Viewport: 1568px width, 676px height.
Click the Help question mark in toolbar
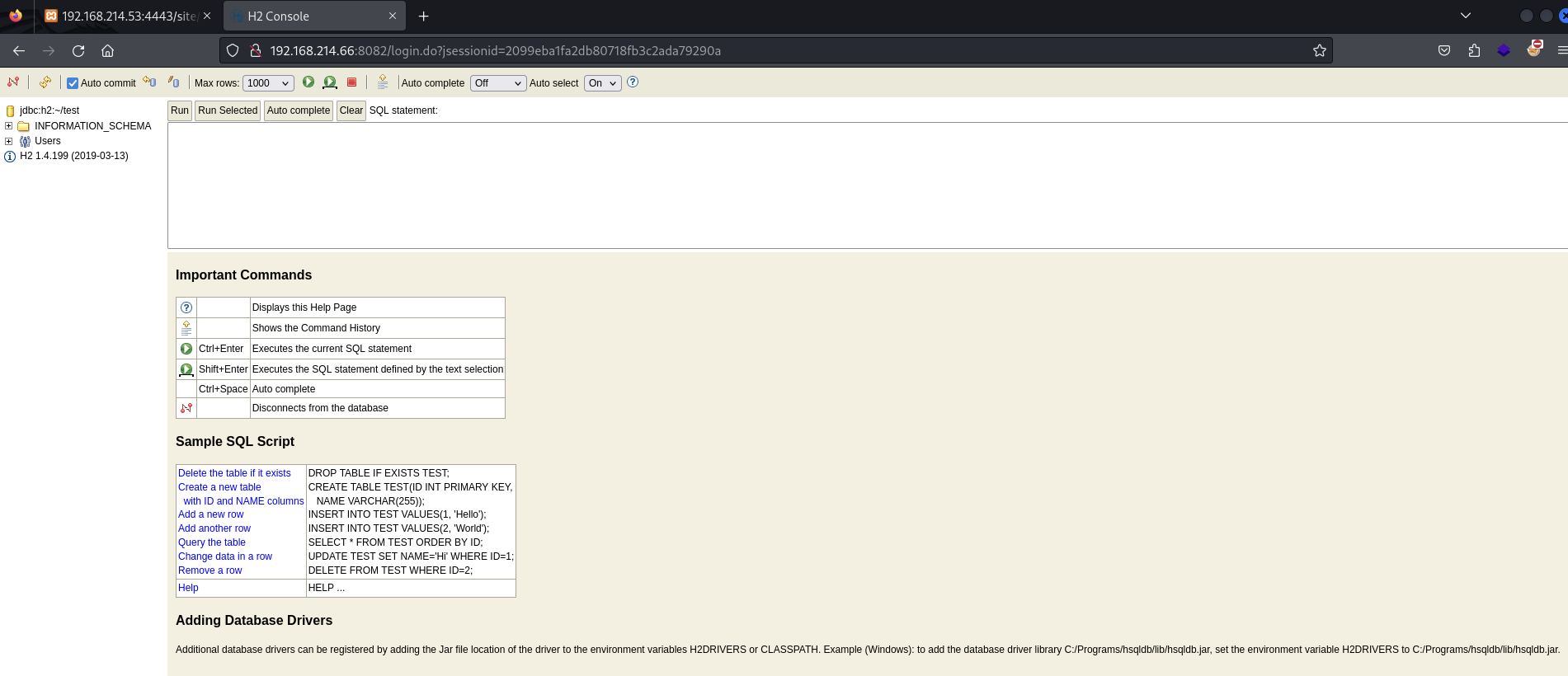pos(633,82)
